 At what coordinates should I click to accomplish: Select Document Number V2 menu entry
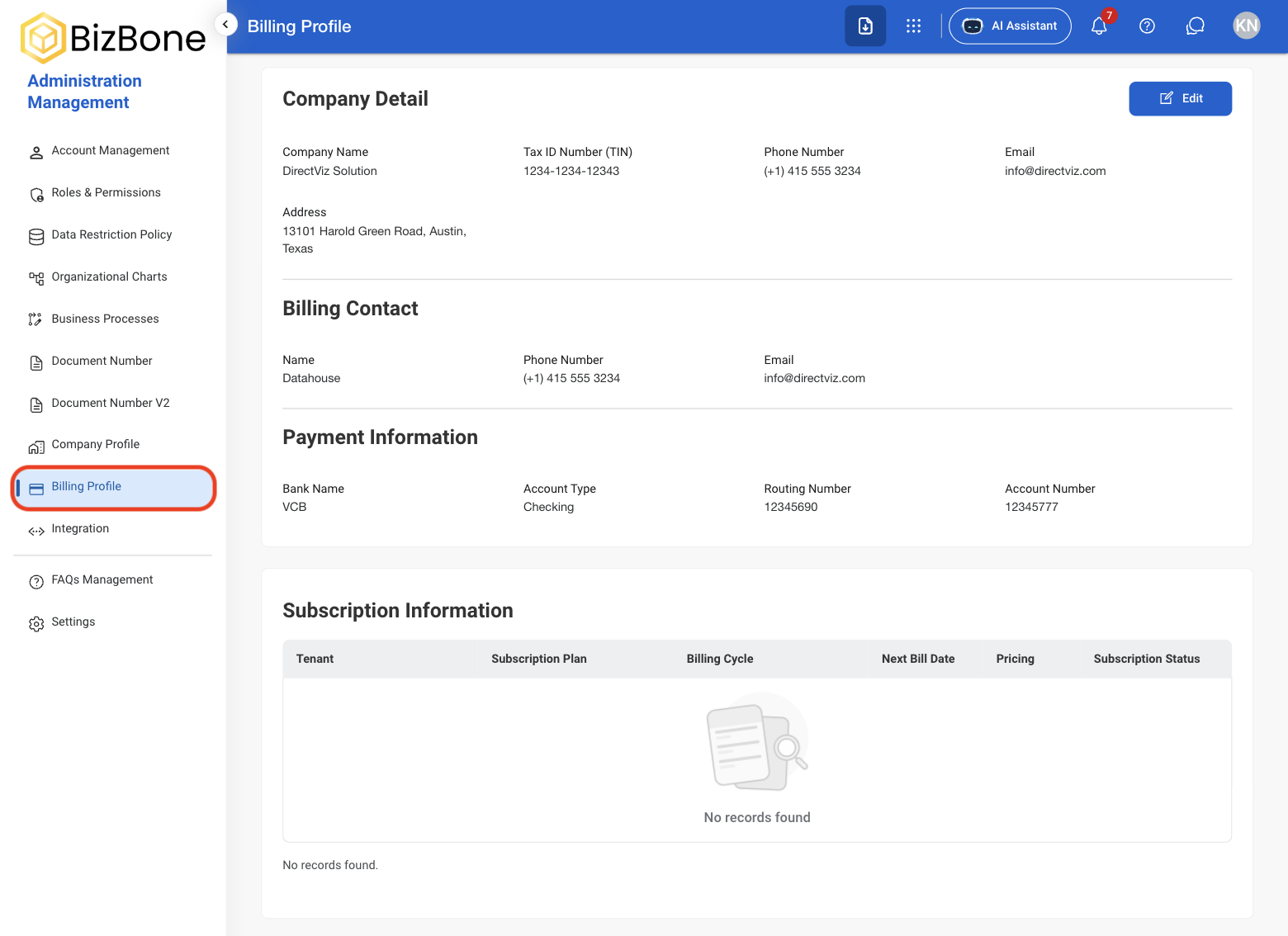[113, 403]
